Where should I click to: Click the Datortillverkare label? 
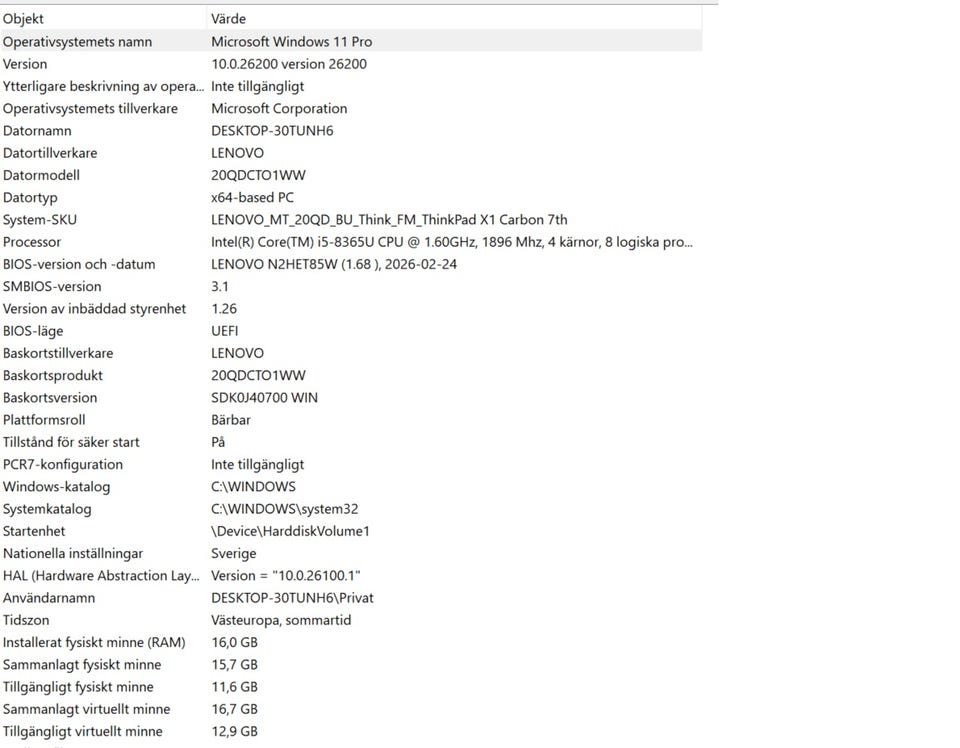tap(50, 153)
